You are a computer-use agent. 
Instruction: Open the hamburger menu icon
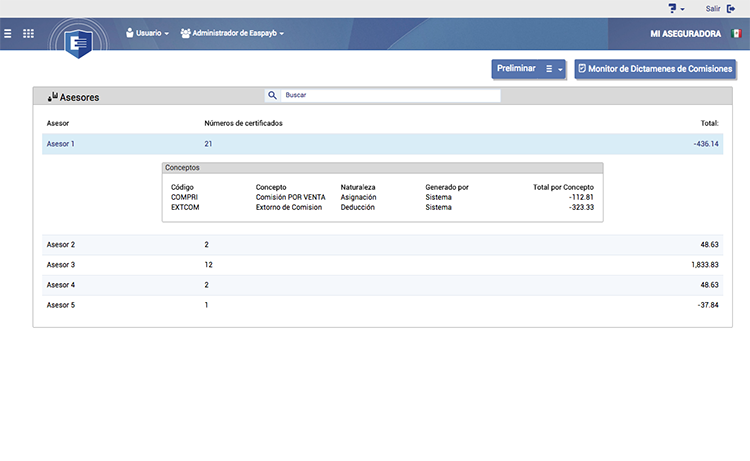[x=8, y=33]
